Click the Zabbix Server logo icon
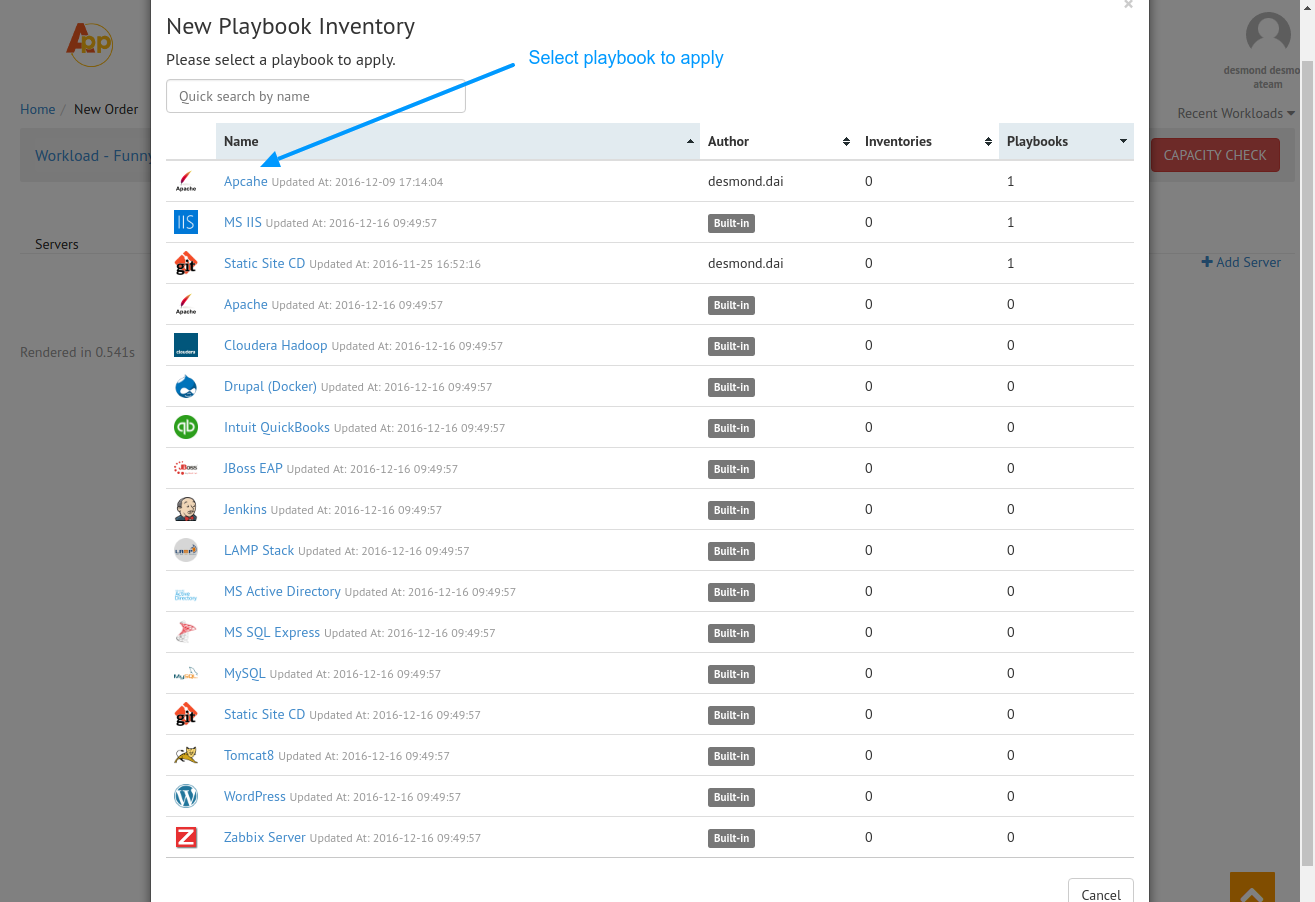Viewport: 1315px width, 902px height. pyautogui.click(x=186, y=837)
